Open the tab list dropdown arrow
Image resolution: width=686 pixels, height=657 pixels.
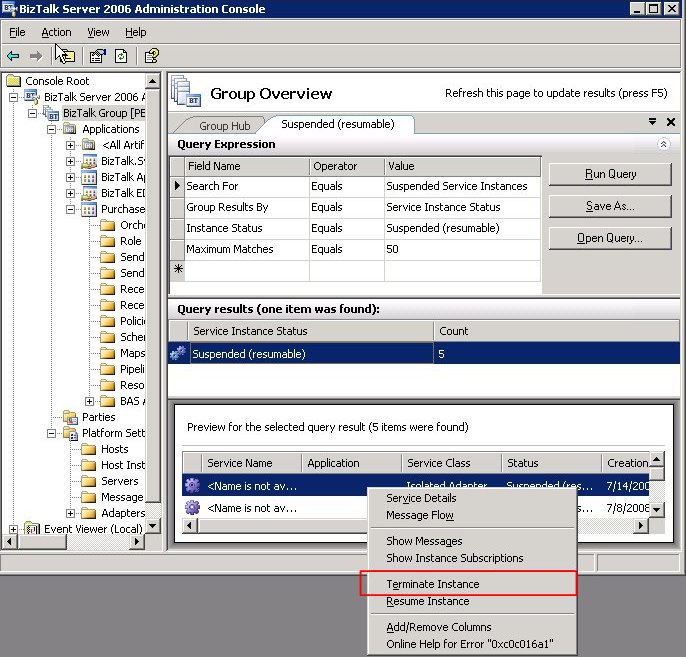(653, 123)
